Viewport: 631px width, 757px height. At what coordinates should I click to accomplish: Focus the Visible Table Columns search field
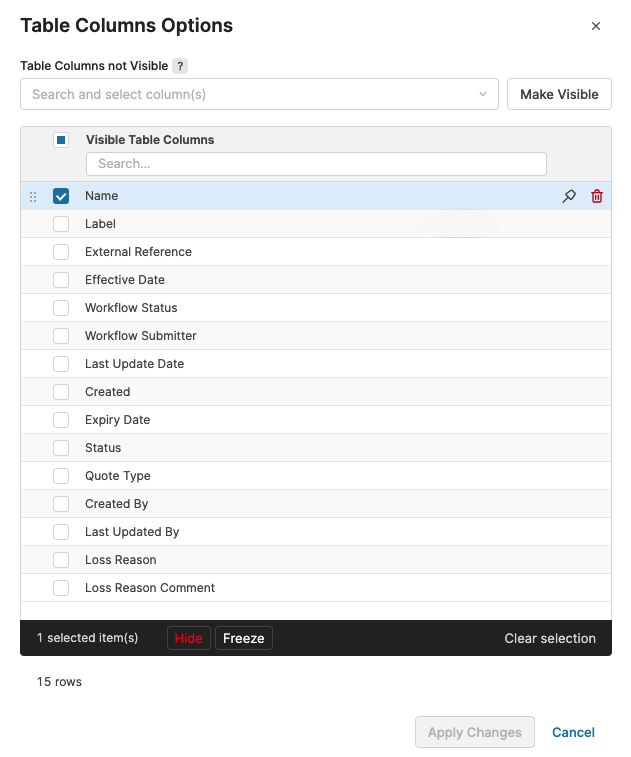click(x=316, y=164)
